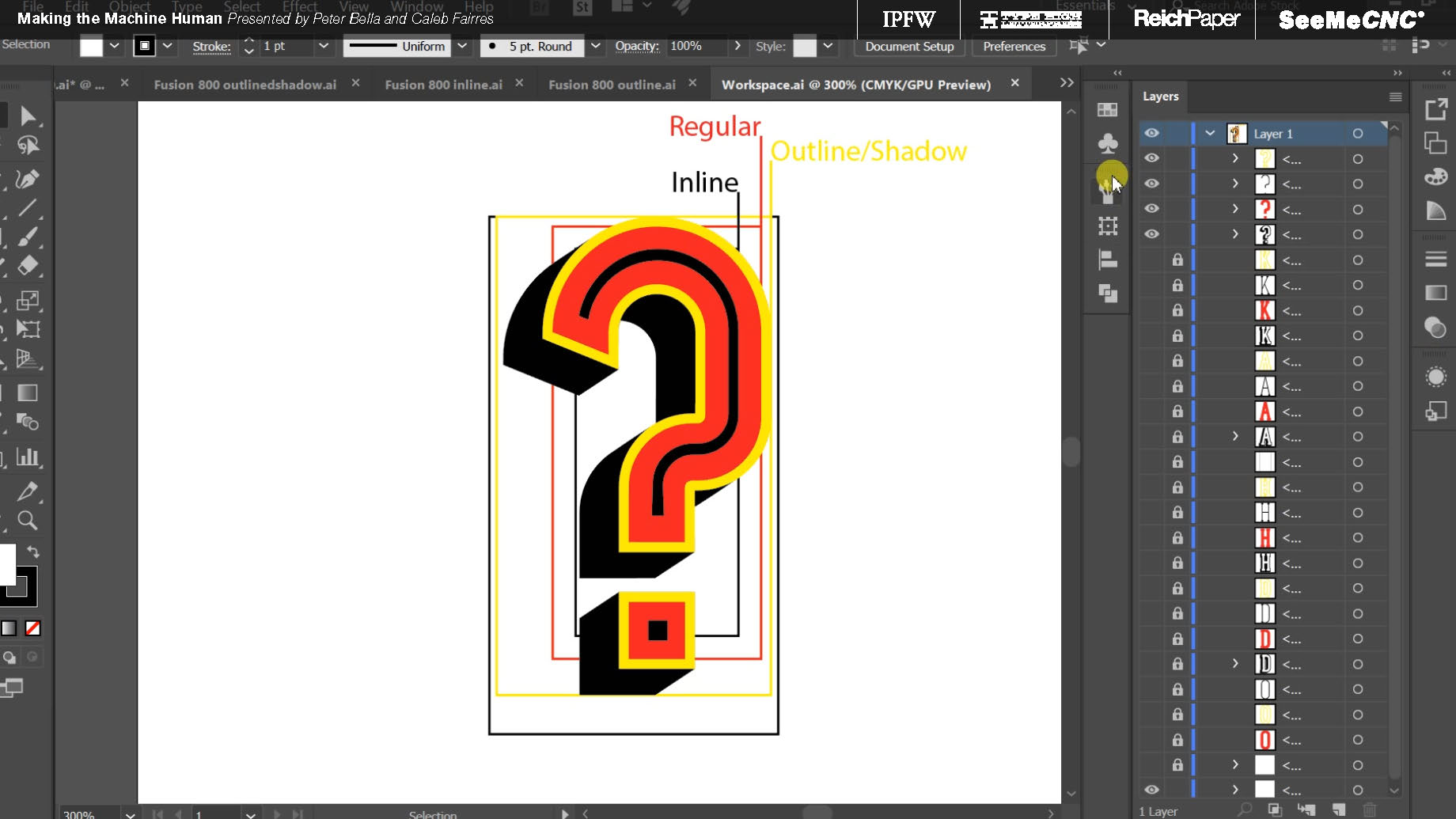Image resolution: width=1456 pixels, height=819 pixels.
Task: Expand the outlined D sublayer
Action: coord(1235,664)
